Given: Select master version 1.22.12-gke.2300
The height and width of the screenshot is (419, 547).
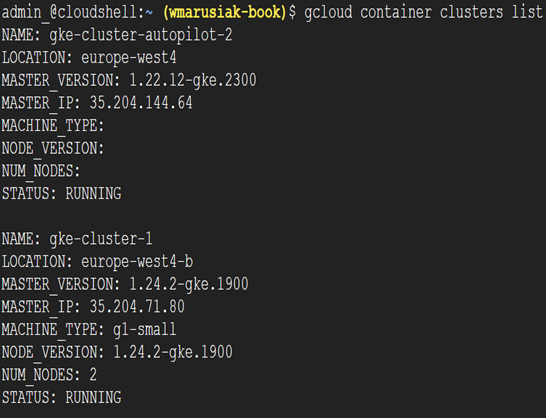Looking at the screenshot, I should tap(193, 81).
